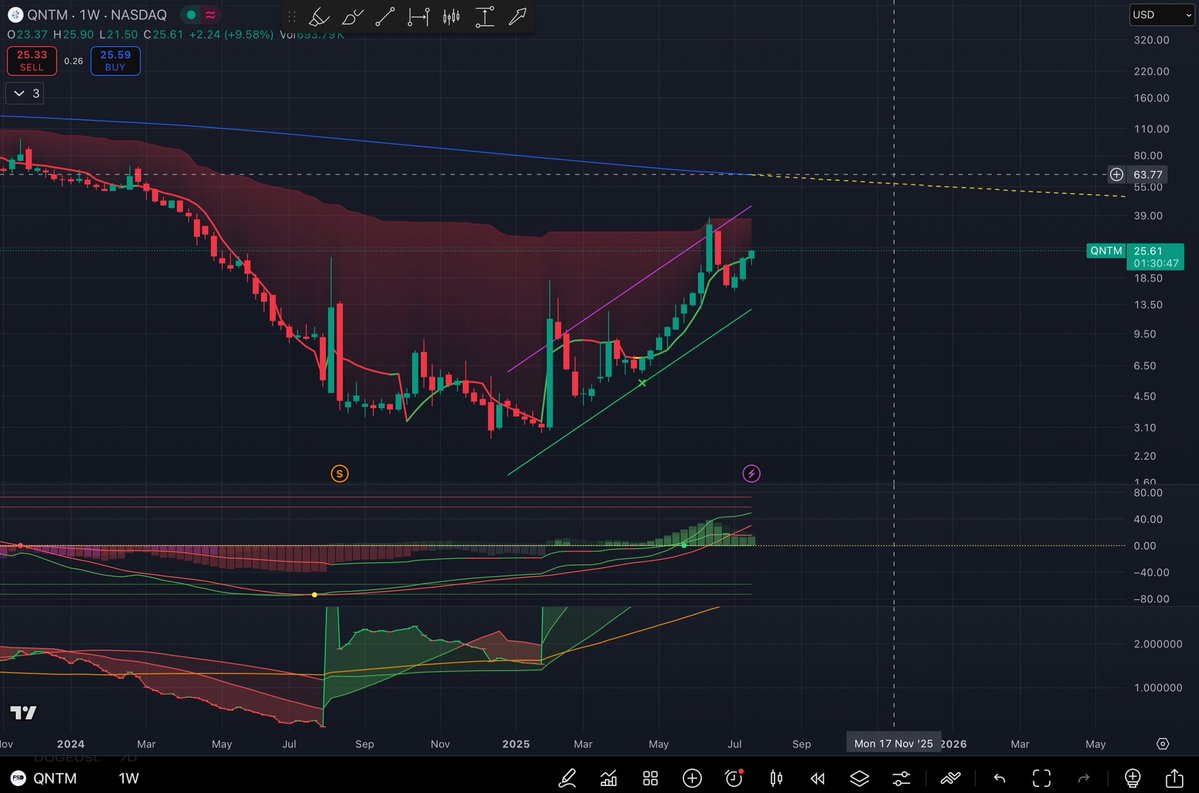
Task: Click the 63.77 crosshair price label
Action: 1147,174
